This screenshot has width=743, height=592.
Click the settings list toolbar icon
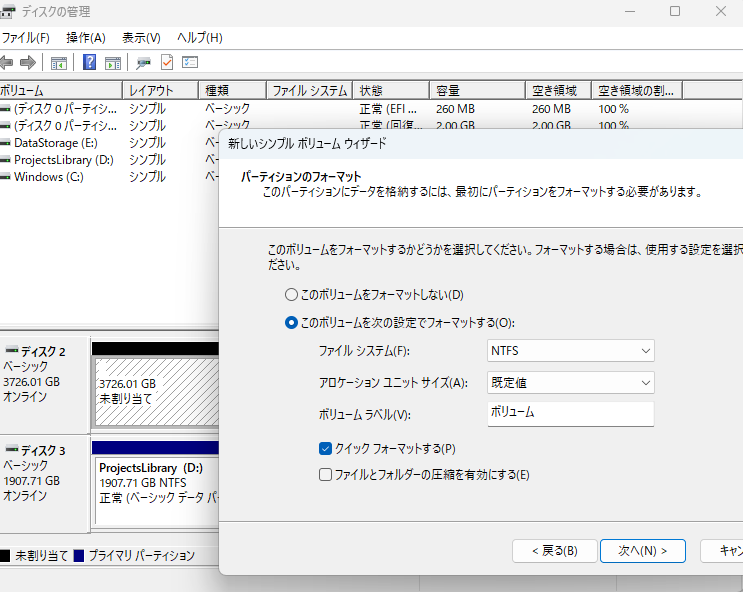click(x=190, y=62)
